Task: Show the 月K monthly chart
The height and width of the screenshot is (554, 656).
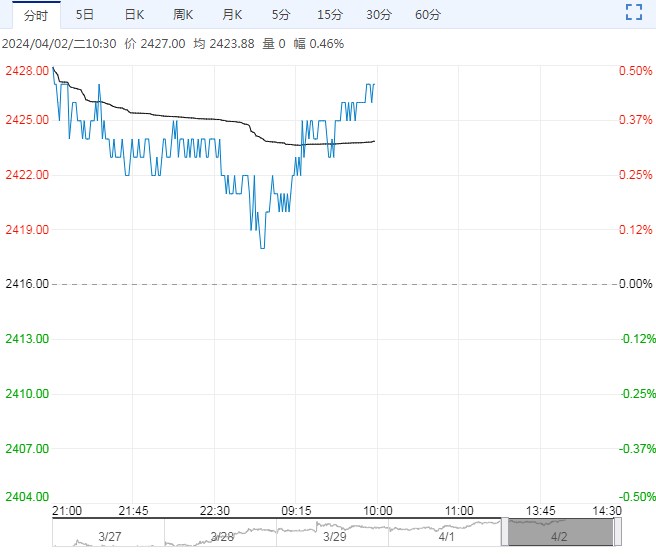Action: coord(232,14)
